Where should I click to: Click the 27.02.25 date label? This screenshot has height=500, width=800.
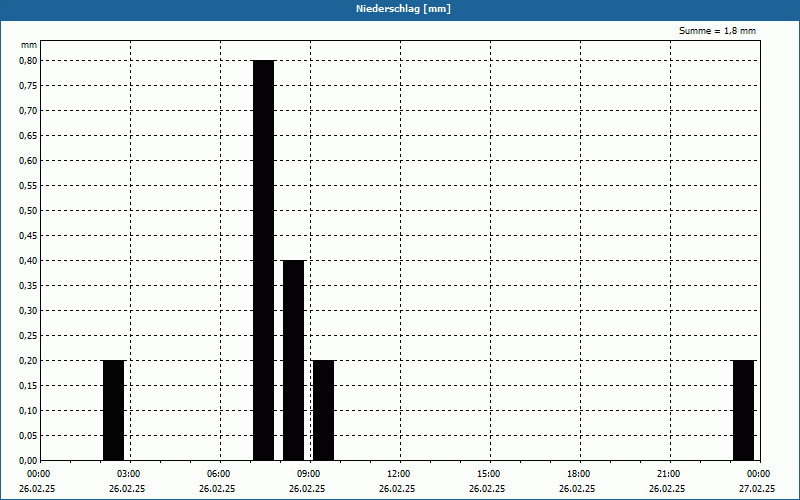coord(757,489)
